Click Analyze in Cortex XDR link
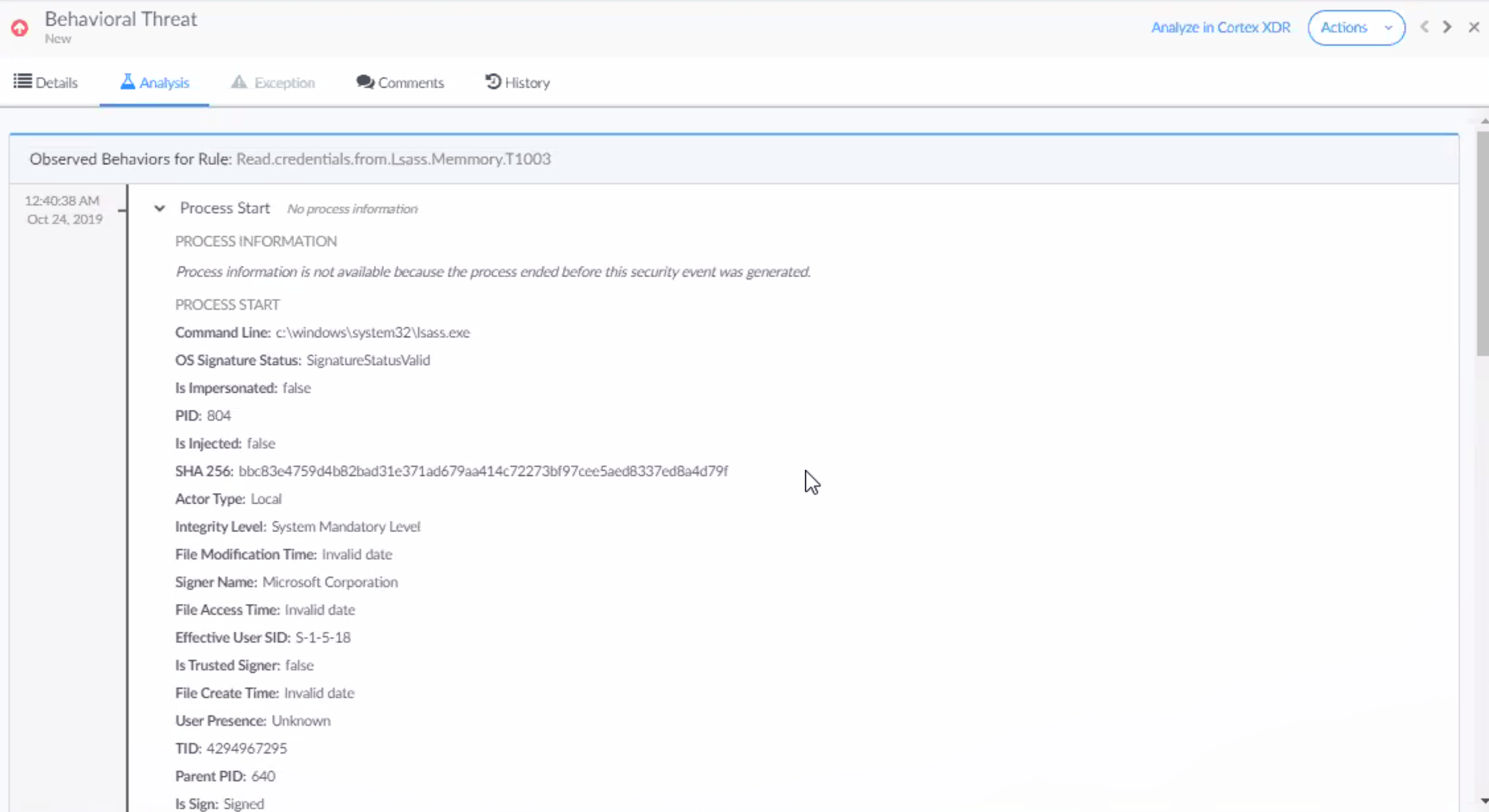This screenshot has width=1489, height=812. coord(1221,27)
